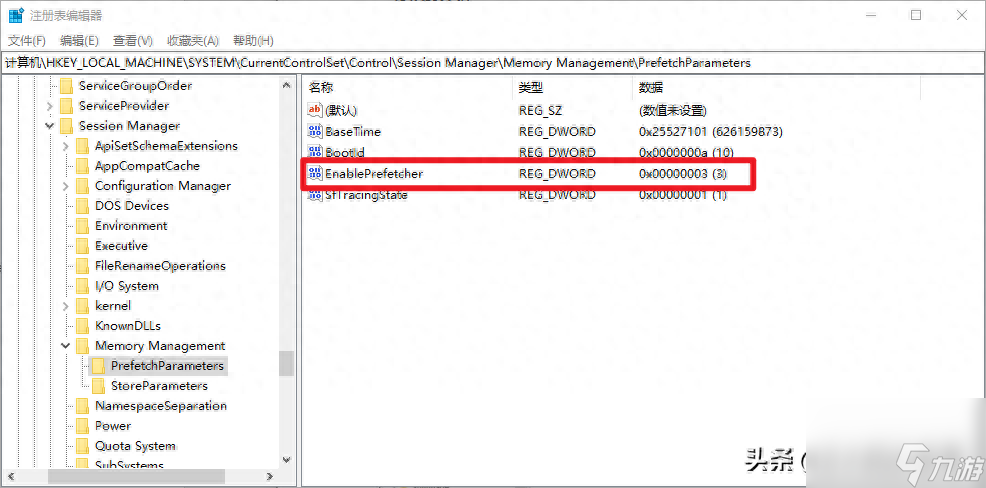Click the I/O System folder icon
986x488 pixels.
click(x=82, y=286)
